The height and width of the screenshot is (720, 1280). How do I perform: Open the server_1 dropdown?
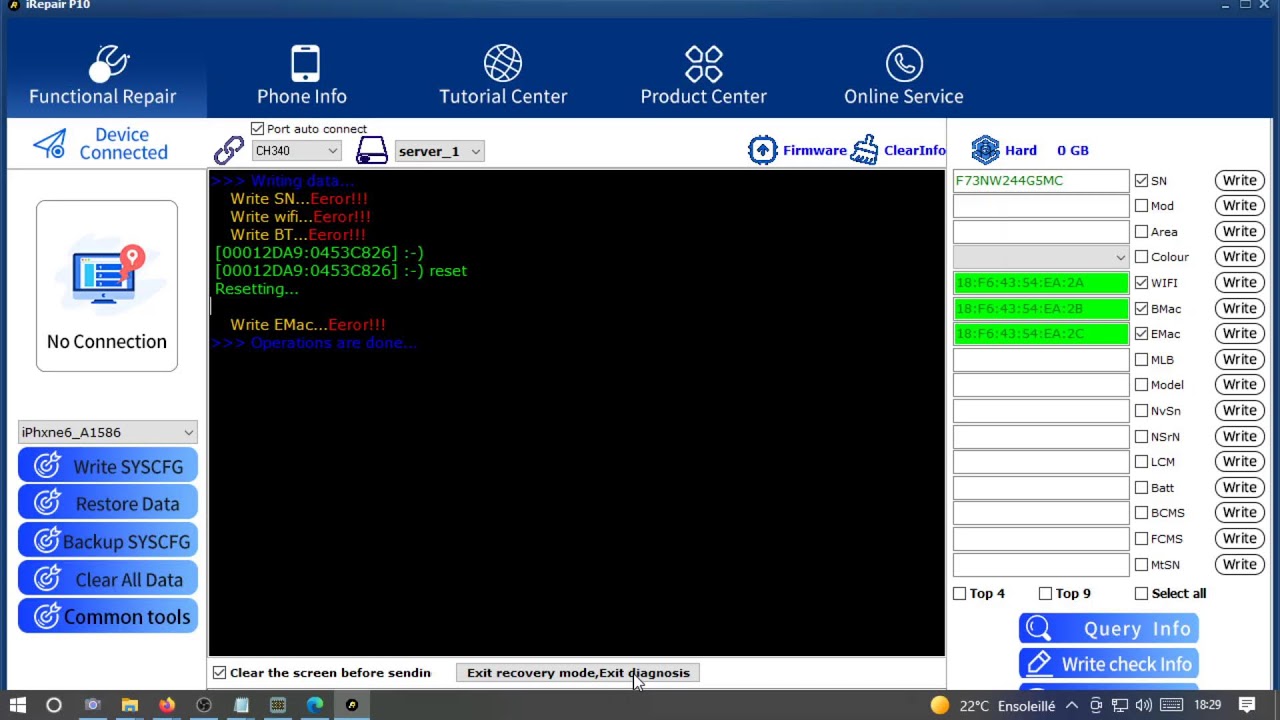click(x=439, y=151)
